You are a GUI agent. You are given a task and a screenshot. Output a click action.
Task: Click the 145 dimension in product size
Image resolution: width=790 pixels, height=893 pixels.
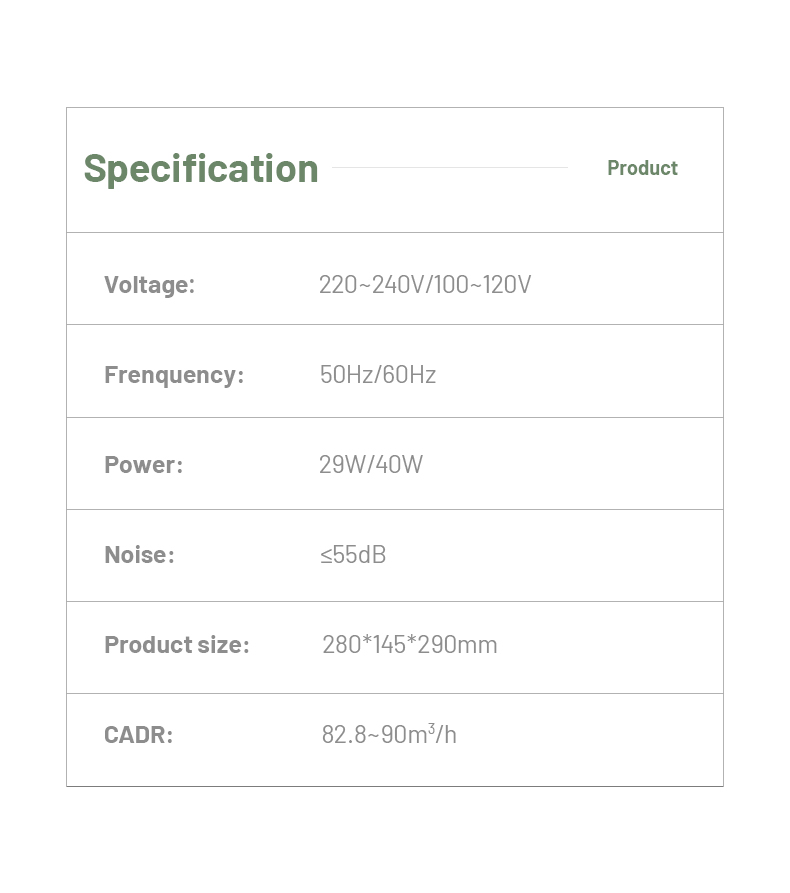[x=389, y=645]
